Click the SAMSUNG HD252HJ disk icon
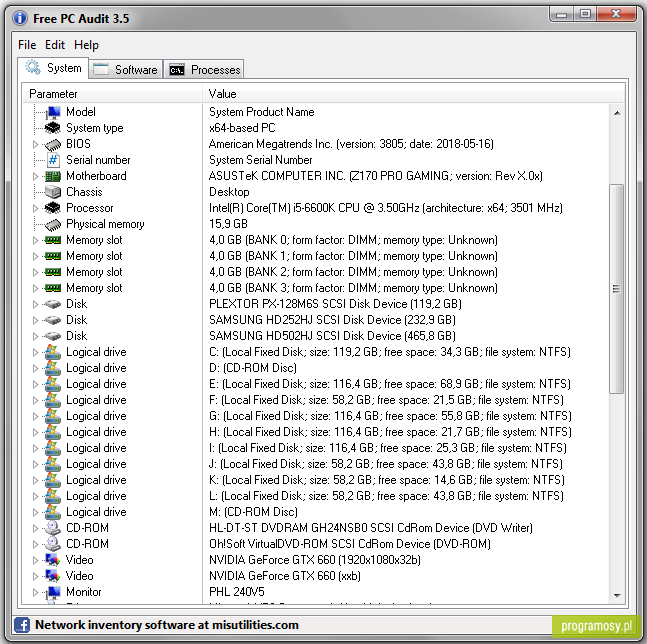Image resolution: width=647 pixels, height=644 pixels. (x=53, y=320)
